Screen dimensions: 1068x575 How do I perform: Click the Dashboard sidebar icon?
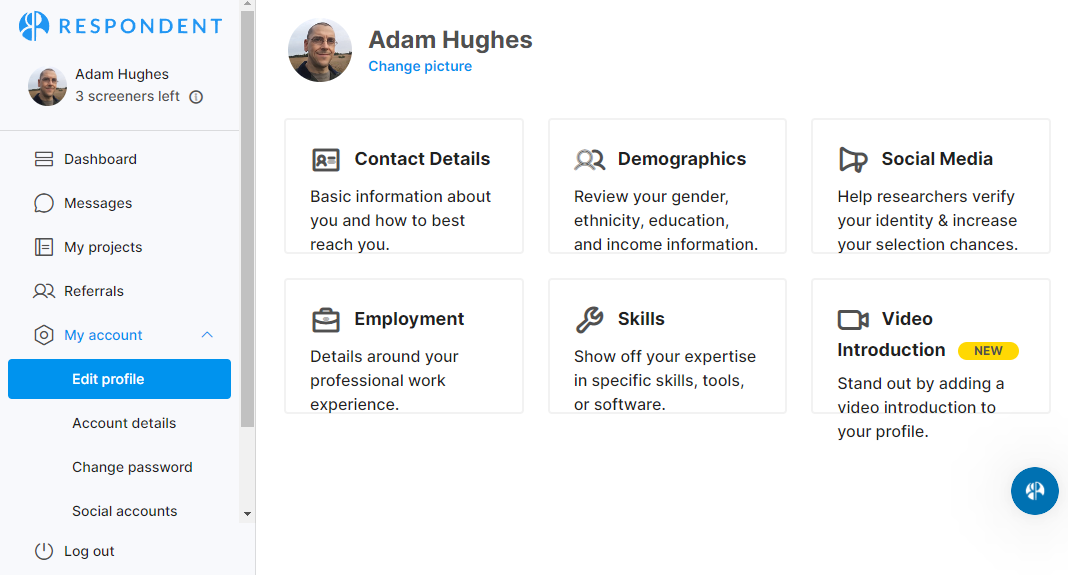pyautogui.click(x=44, y=159)
